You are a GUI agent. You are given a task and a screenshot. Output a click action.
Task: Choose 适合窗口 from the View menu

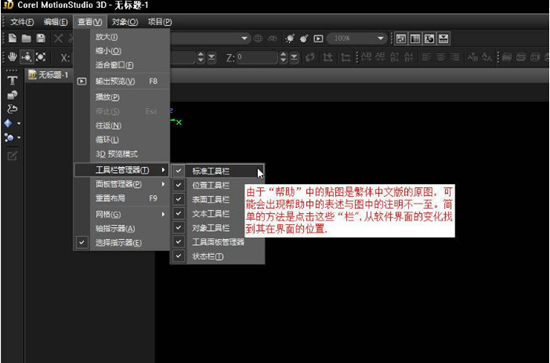click(x=121, y=65)
